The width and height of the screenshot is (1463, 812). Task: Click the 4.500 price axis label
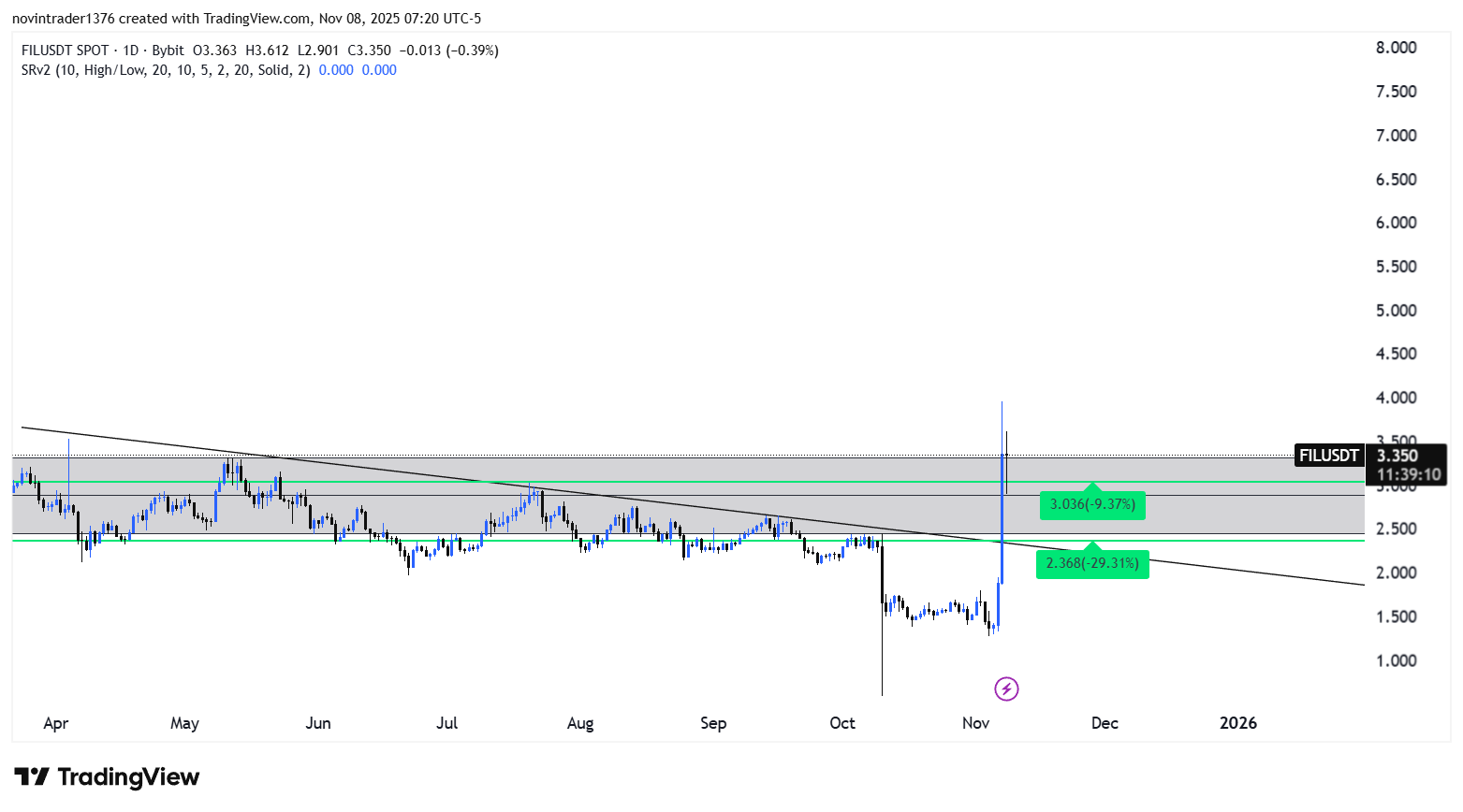(1396, 354)
